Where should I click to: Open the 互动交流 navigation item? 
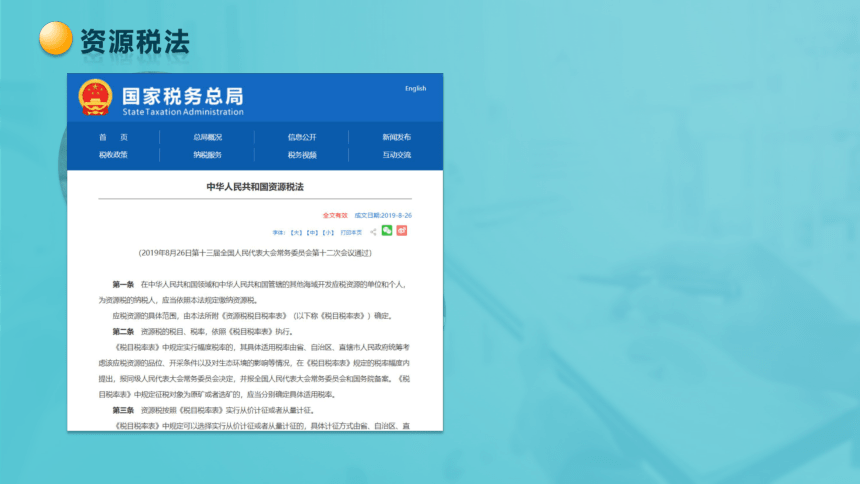point(397,155)
